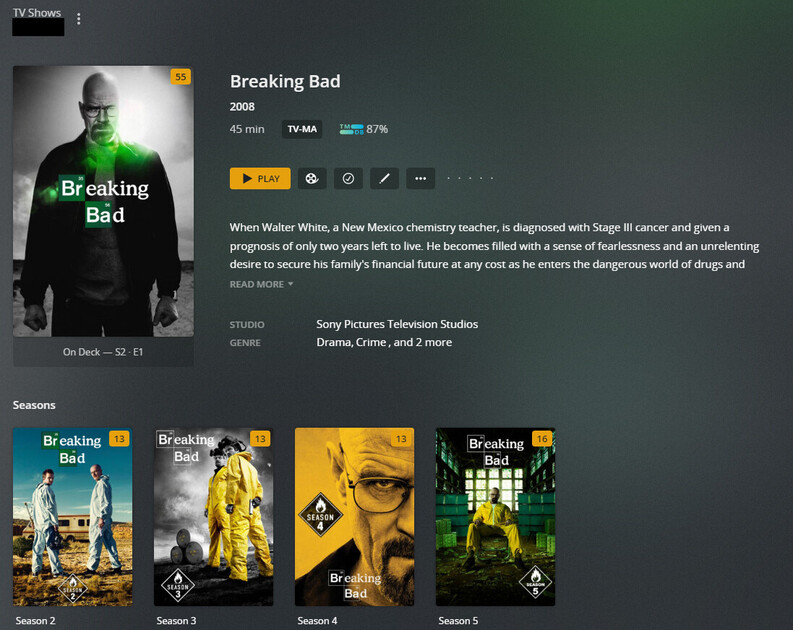Click the On Deck S2 E1 label
Viewport: 793px width, 630px height.
tap(103, 352)
